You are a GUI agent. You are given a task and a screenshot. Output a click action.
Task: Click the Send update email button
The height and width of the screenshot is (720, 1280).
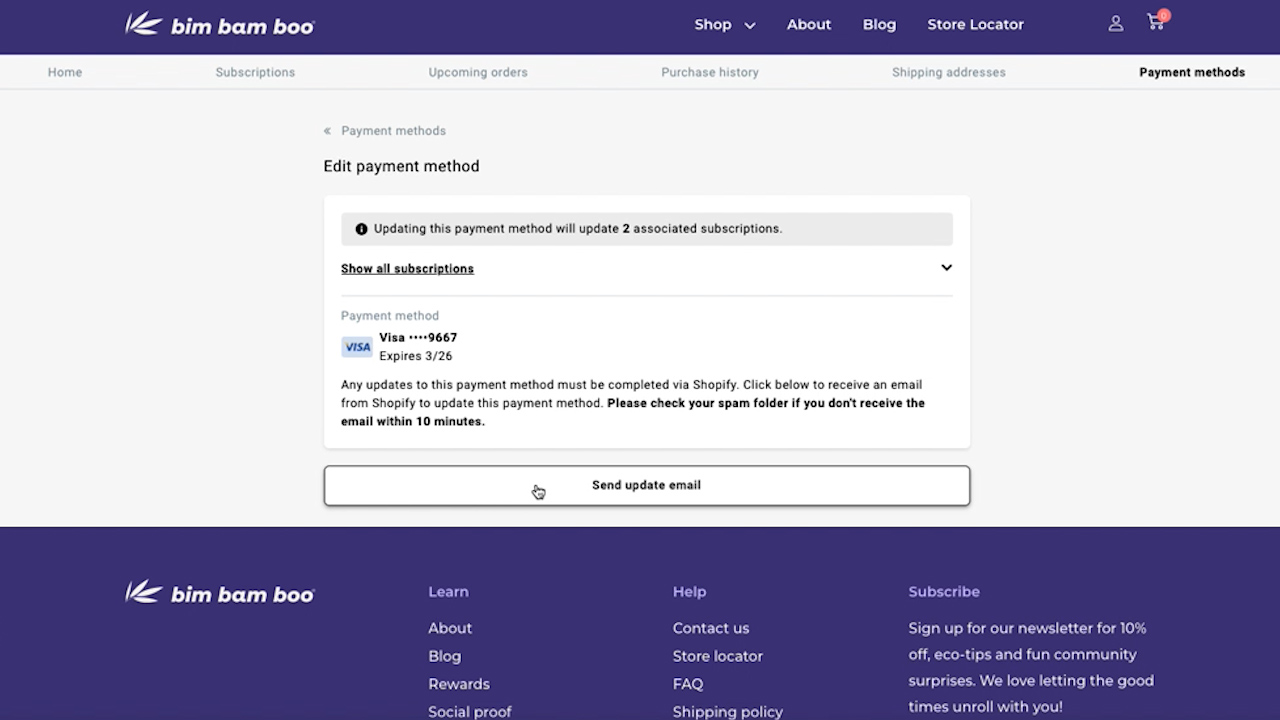[647, 485]
